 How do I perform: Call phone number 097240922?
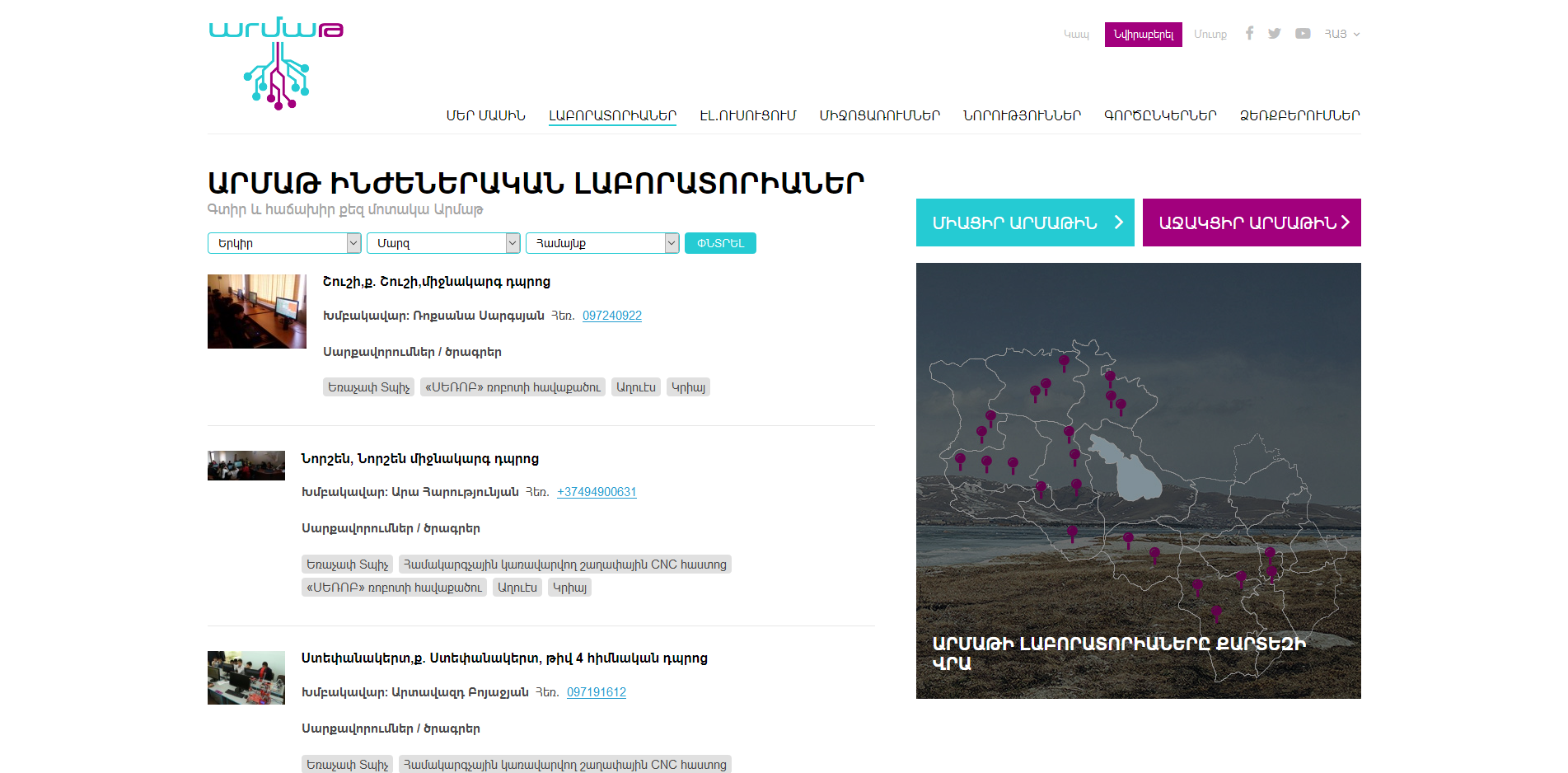(612, 316)
